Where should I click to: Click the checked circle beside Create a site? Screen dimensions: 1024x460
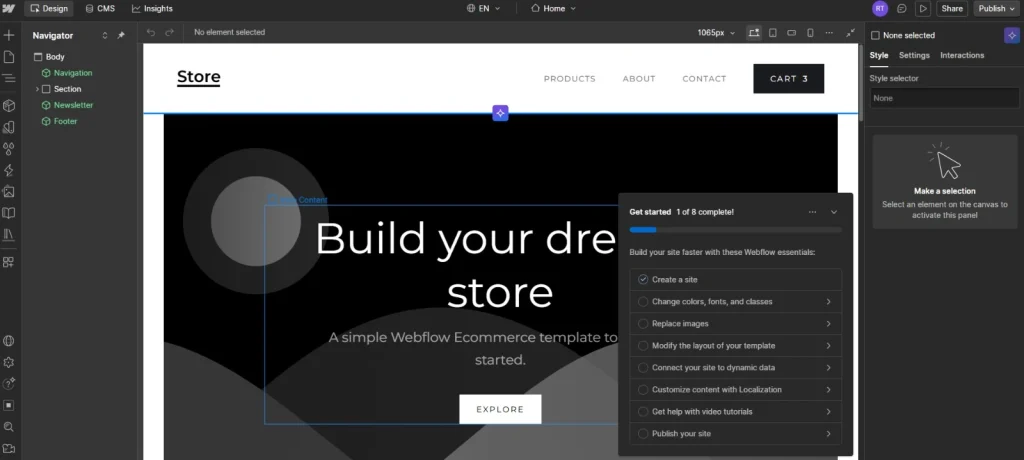click(643, 280)
